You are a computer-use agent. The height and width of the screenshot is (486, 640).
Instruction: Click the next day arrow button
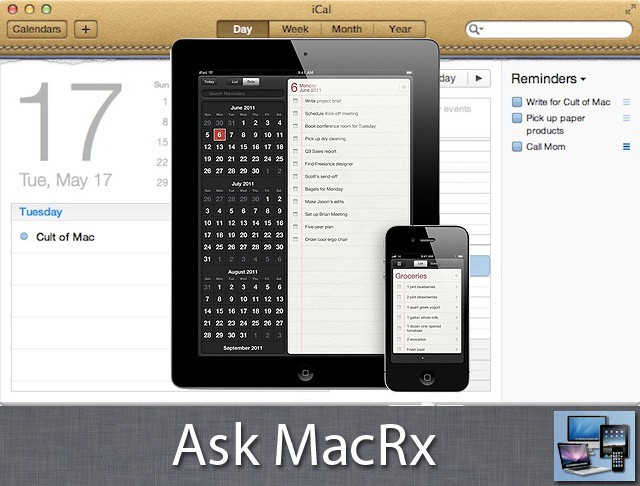coord(480,78)
